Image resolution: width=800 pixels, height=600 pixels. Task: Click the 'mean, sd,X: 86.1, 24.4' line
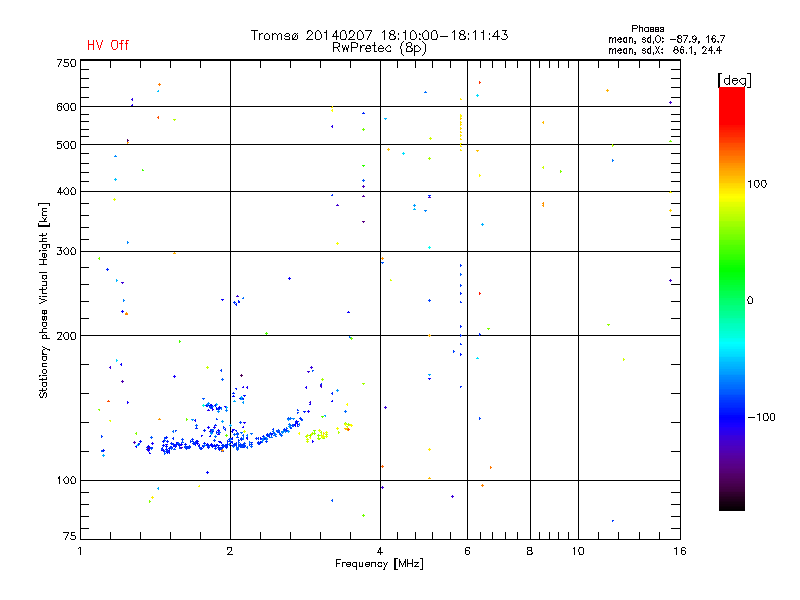(x=665, y=50)
